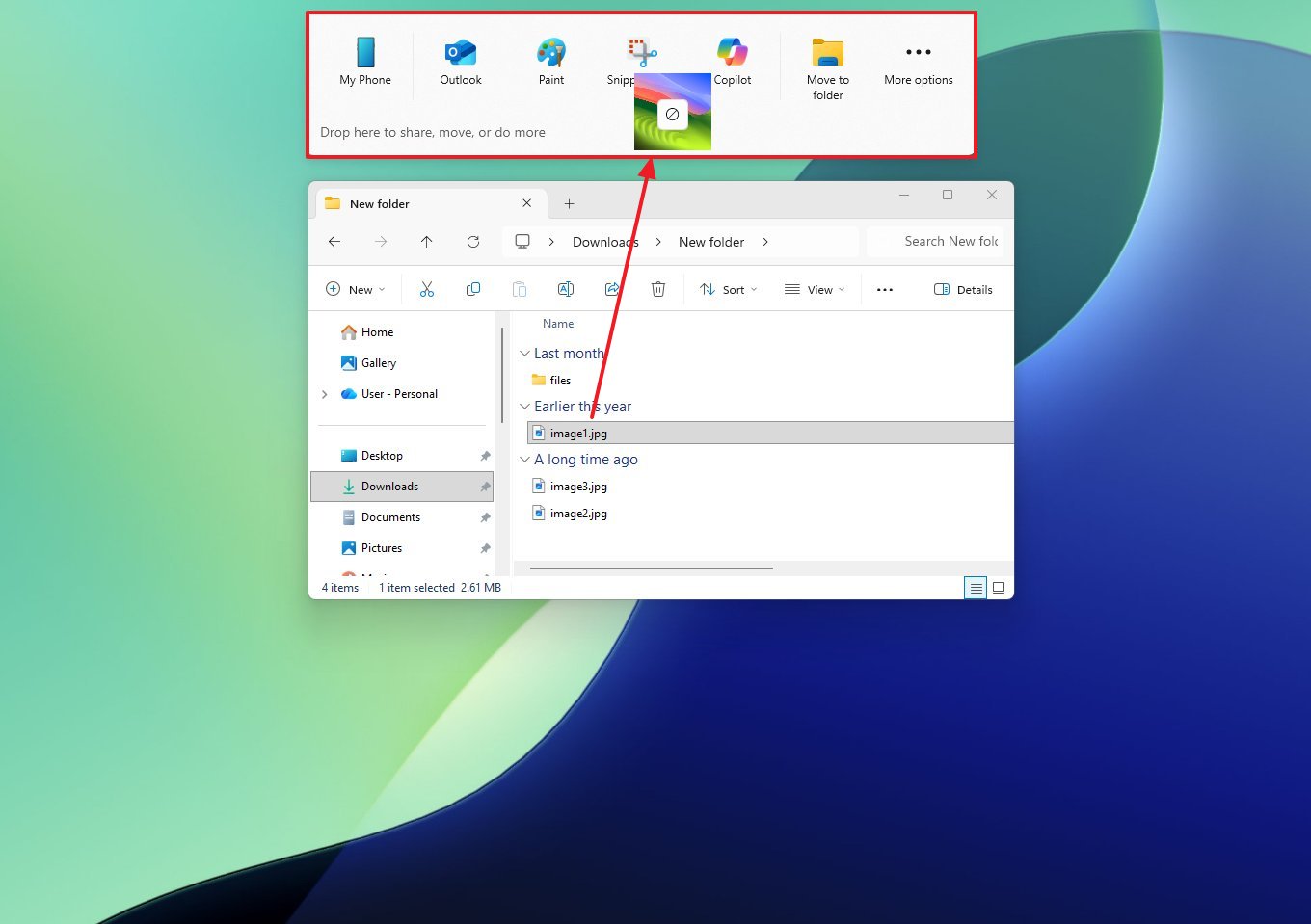This screenshot has width=1311, height=924.
Task: Share the image to Outlook
Action: point(460,61)
